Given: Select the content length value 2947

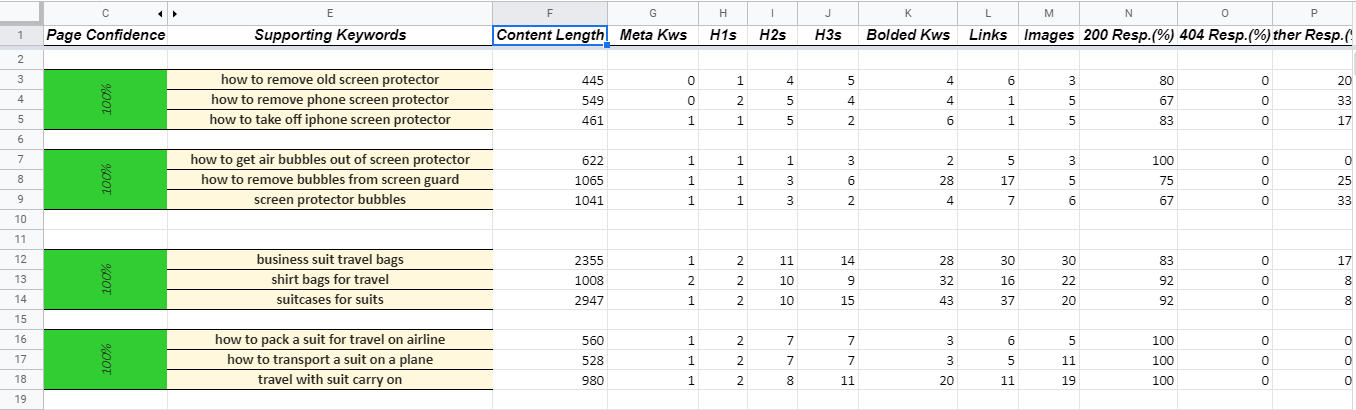Looking at the screenshot, I should tap(550, 300).
